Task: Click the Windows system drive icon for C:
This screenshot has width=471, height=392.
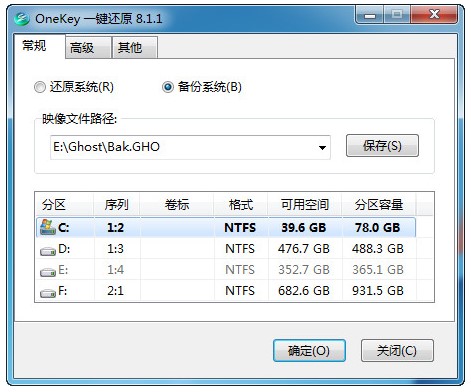Action: coord(48,227)
